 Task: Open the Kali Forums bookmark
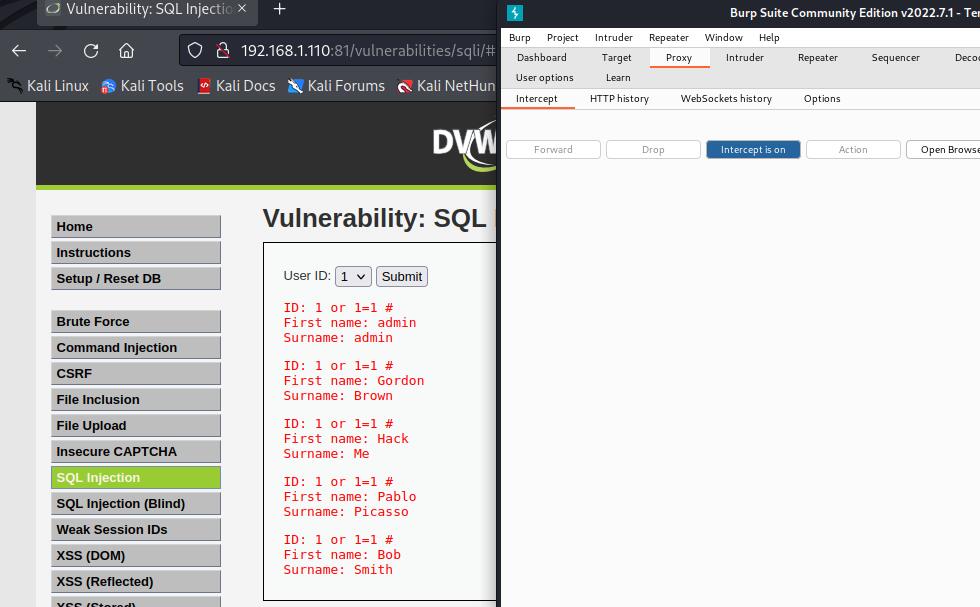pos(336,86)
